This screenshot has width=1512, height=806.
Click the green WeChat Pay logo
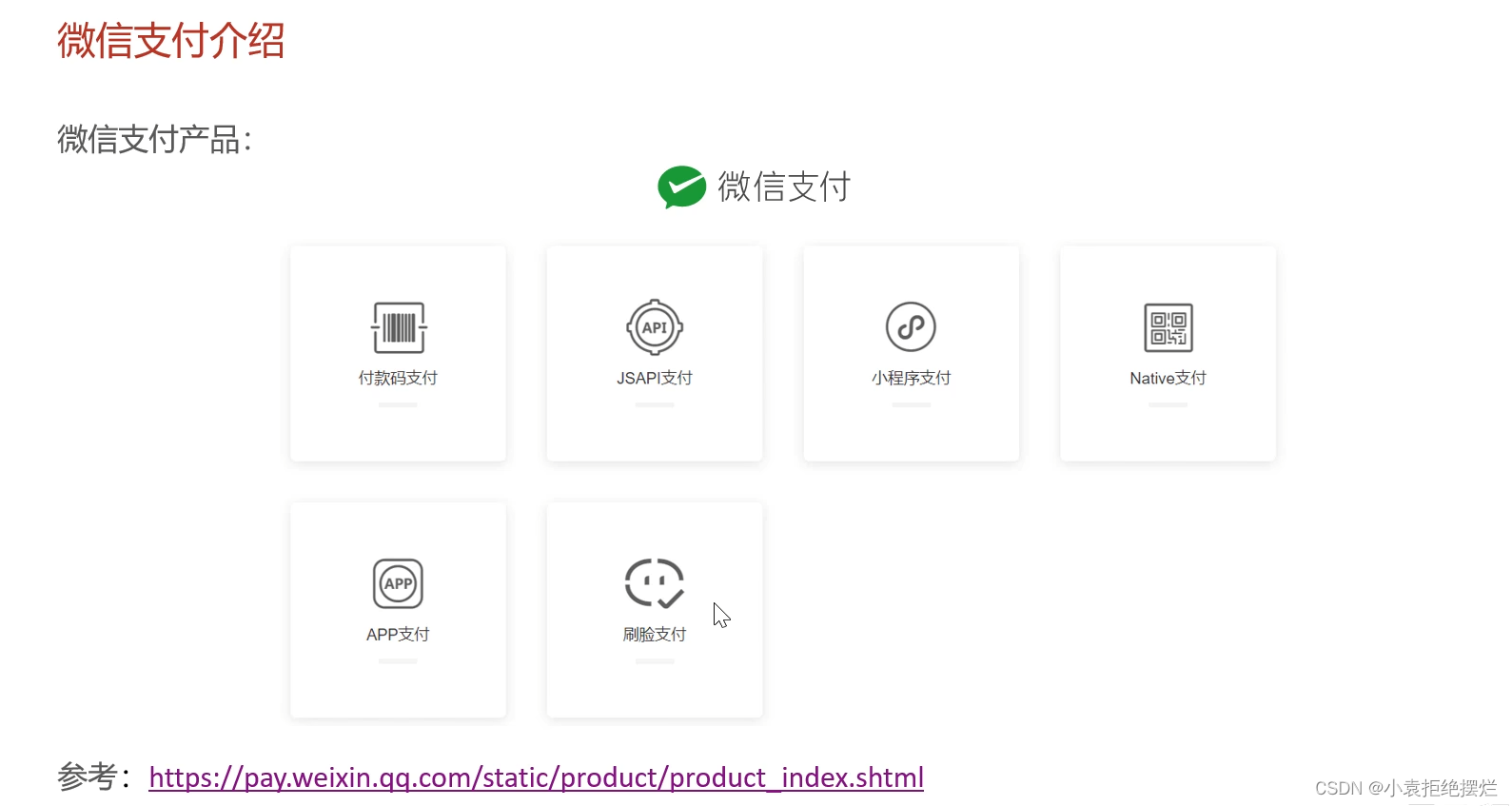681,187
